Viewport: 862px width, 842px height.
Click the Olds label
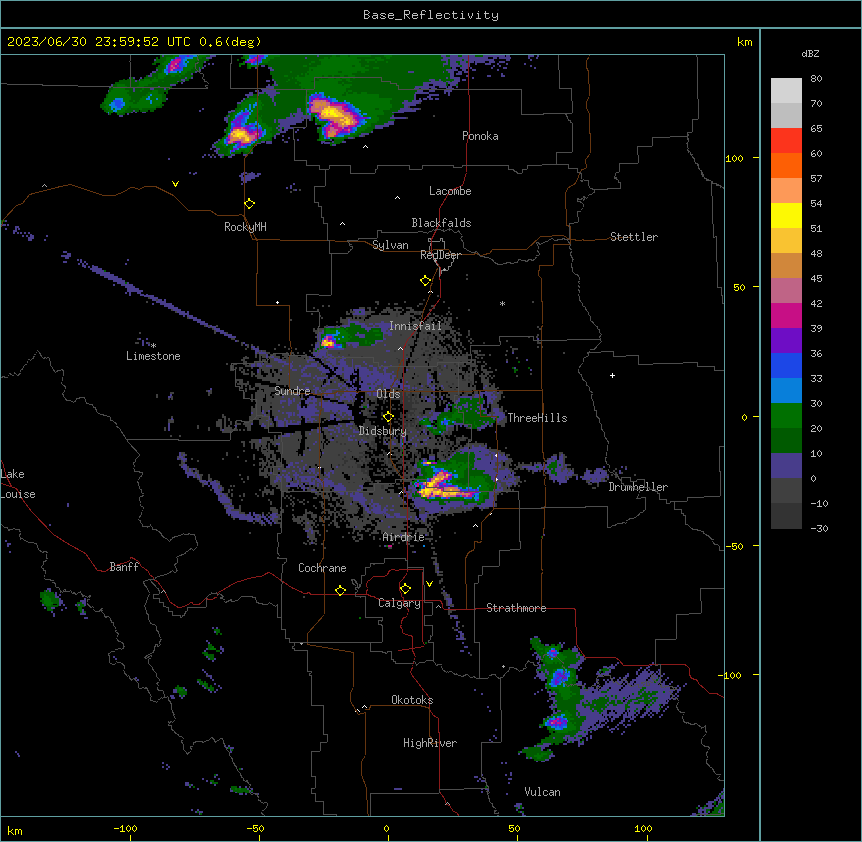388,394
